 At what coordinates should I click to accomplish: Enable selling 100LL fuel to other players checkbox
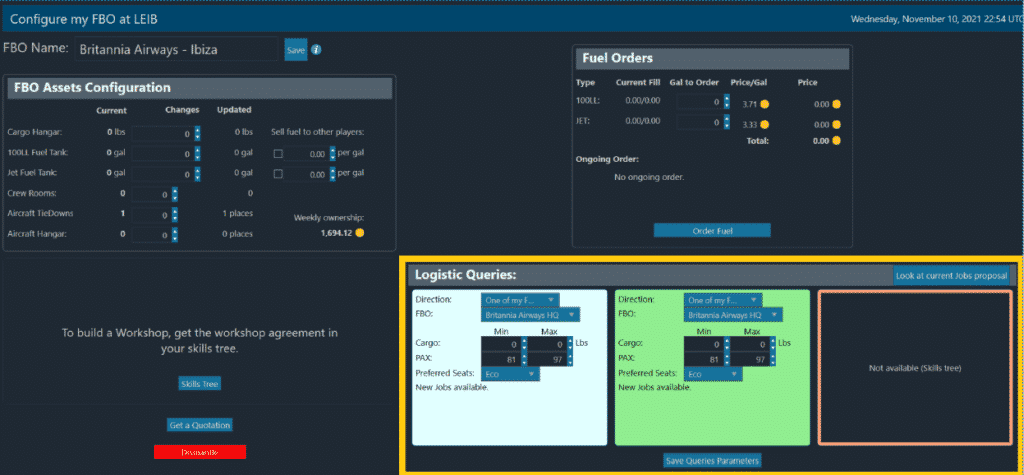click(278, 154)
